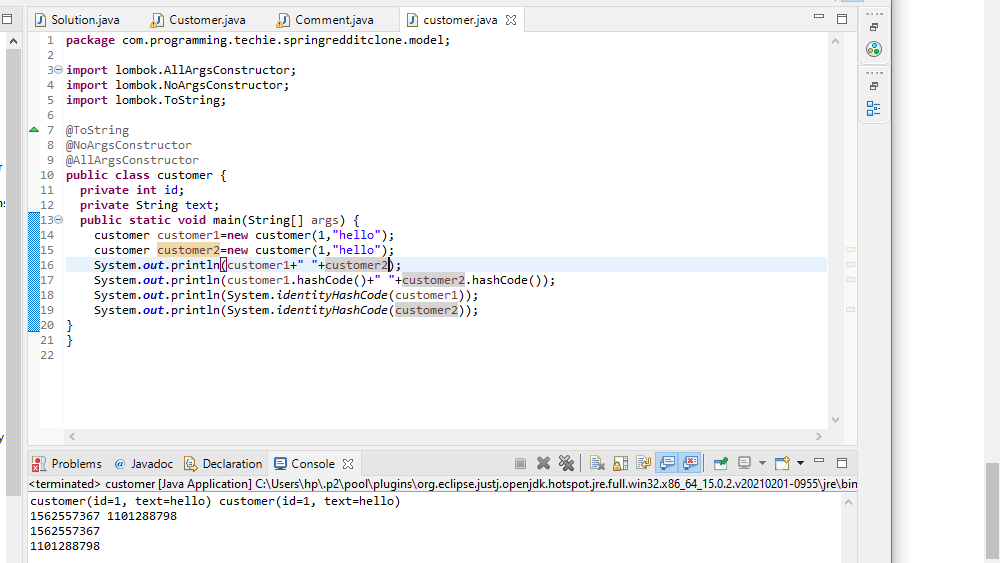Click the overview ruler marker for line 19
The height and width of the screenshot is (563, 1000).
(850, 309)
